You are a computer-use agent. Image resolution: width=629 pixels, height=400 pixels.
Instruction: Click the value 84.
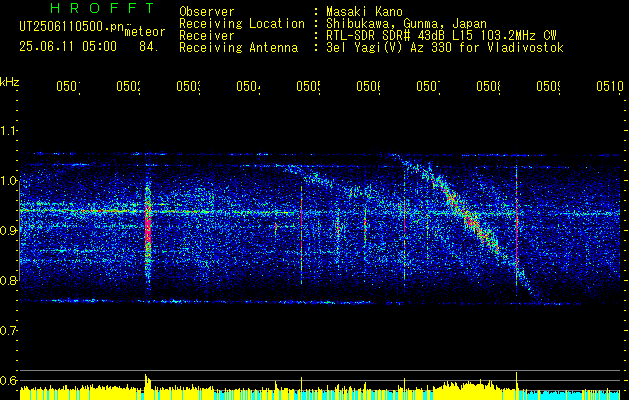(149, 47)
